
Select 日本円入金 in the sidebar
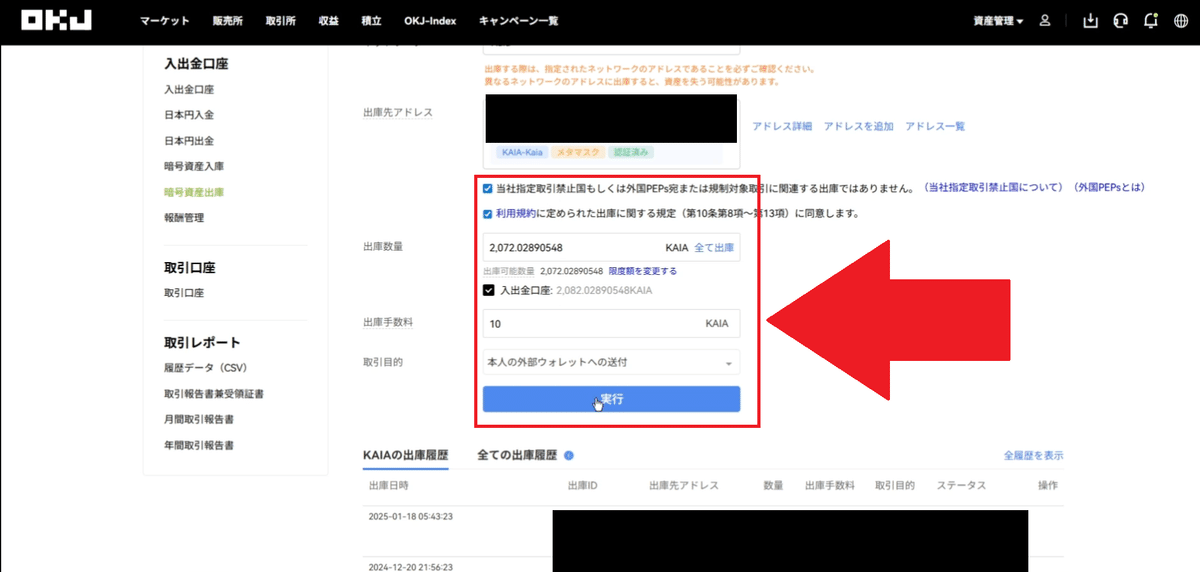189,115
